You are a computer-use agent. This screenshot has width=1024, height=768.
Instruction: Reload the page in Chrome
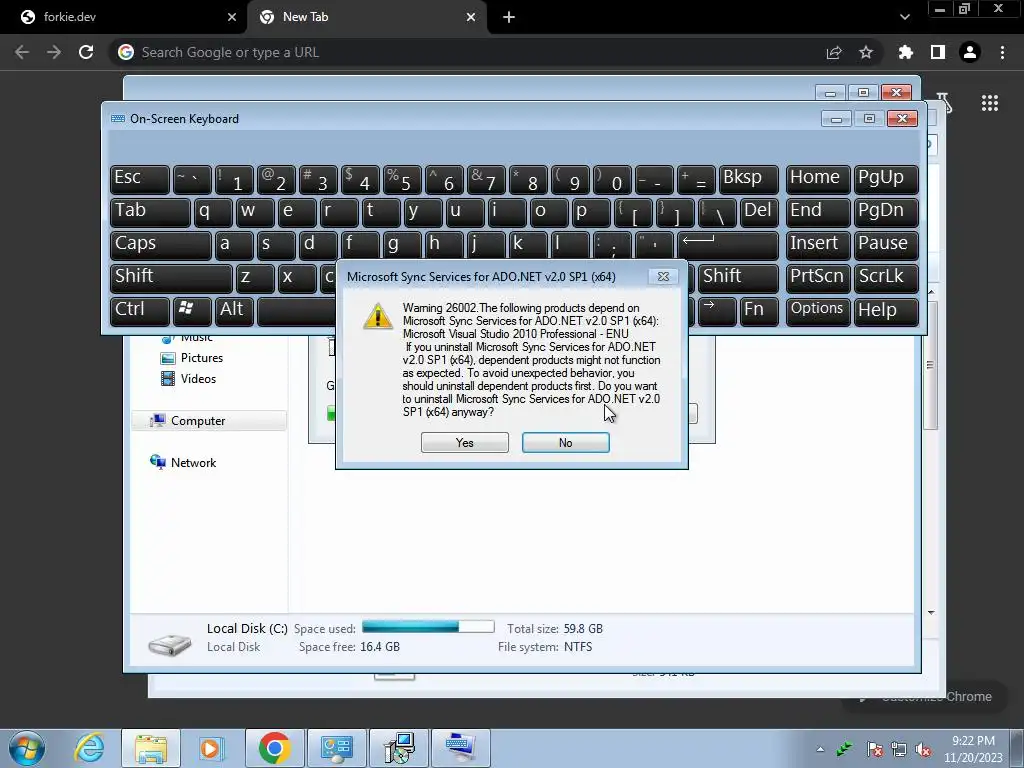(86, 52)
